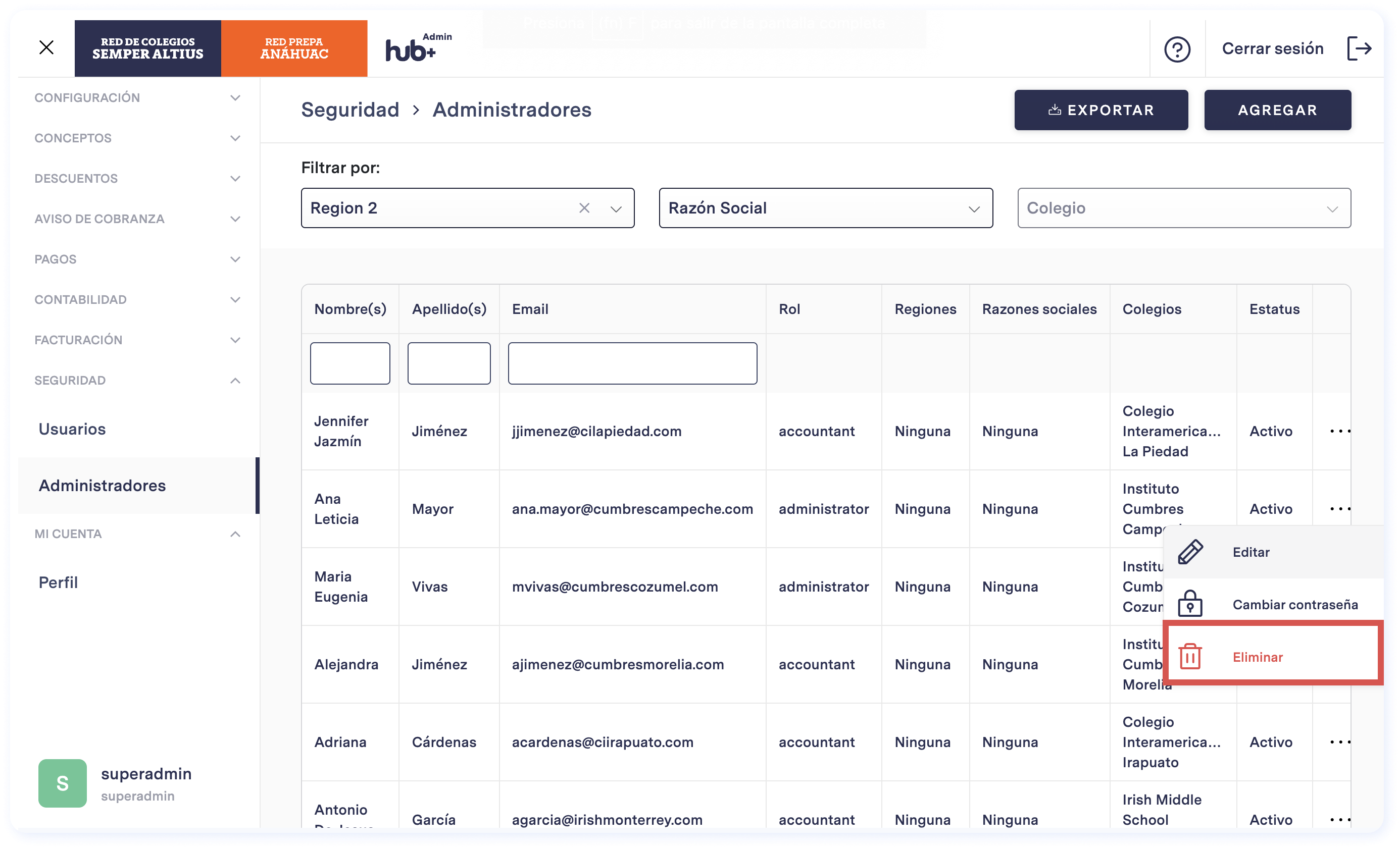Click the logout arrow icon
The image size is (1400, 849).
(1359, 48)
